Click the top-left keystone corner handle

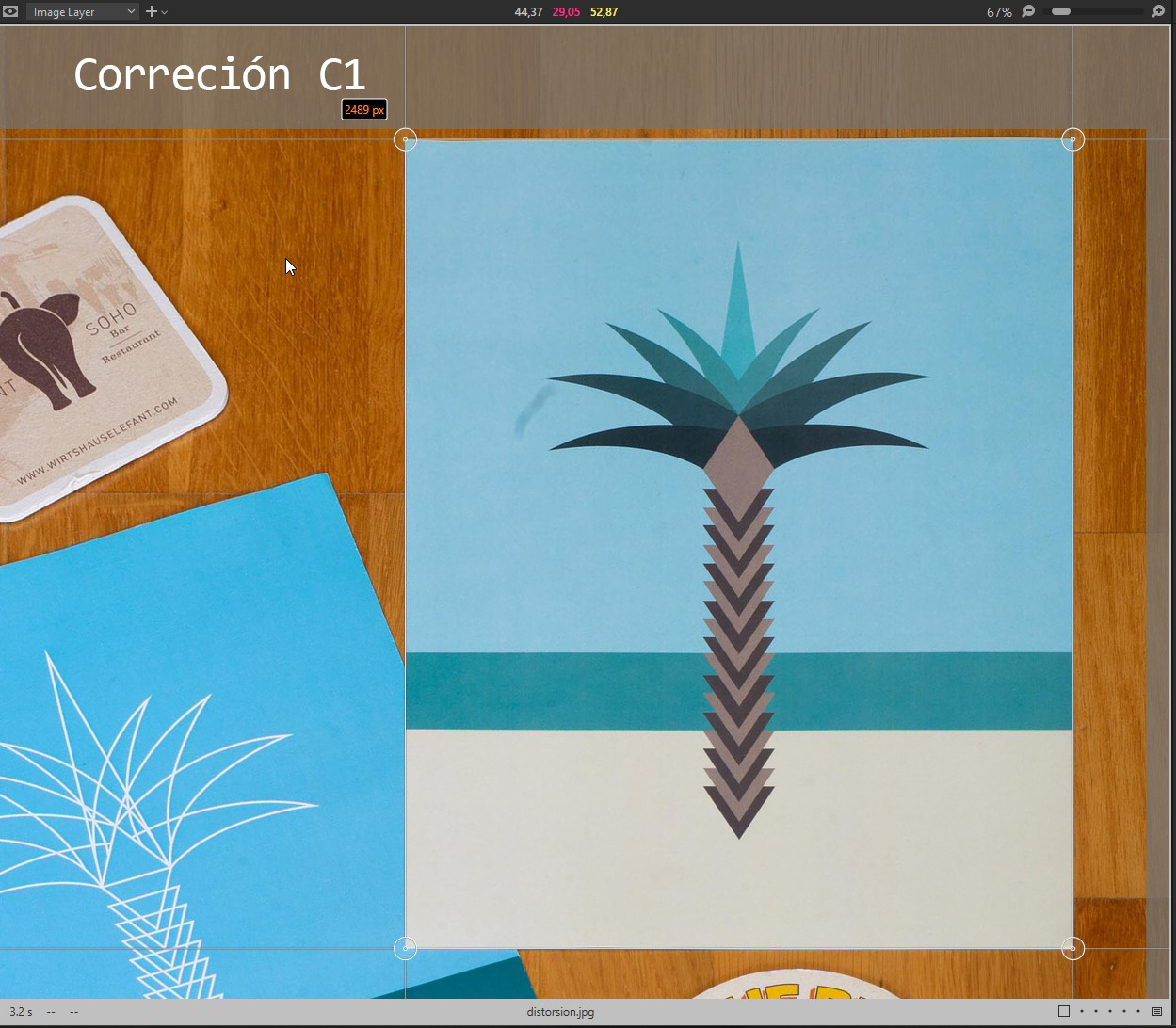point(405,139)
